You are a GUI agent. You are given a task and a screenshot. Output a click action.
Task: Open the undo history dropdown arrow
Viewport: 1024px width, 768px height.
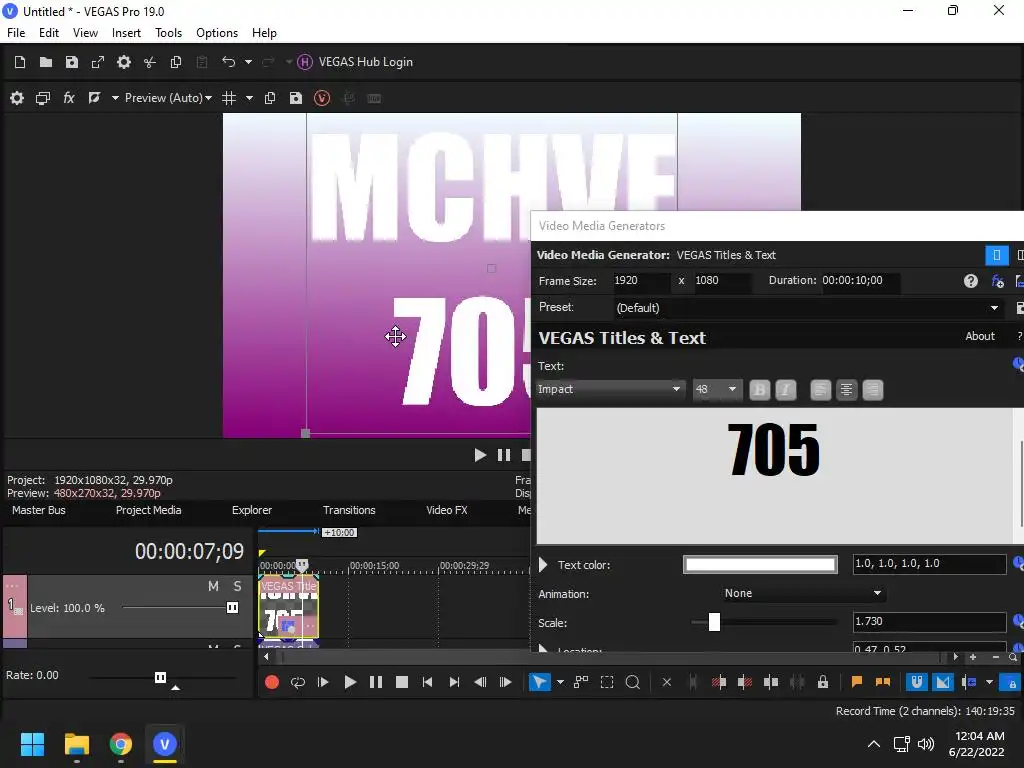248,62
